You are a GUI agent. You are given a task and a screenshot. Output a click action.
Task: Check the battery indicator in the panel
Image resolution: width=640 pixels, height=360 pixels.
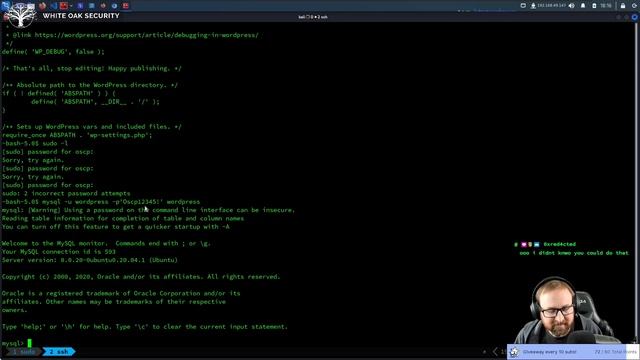click(x=594, y=6)
